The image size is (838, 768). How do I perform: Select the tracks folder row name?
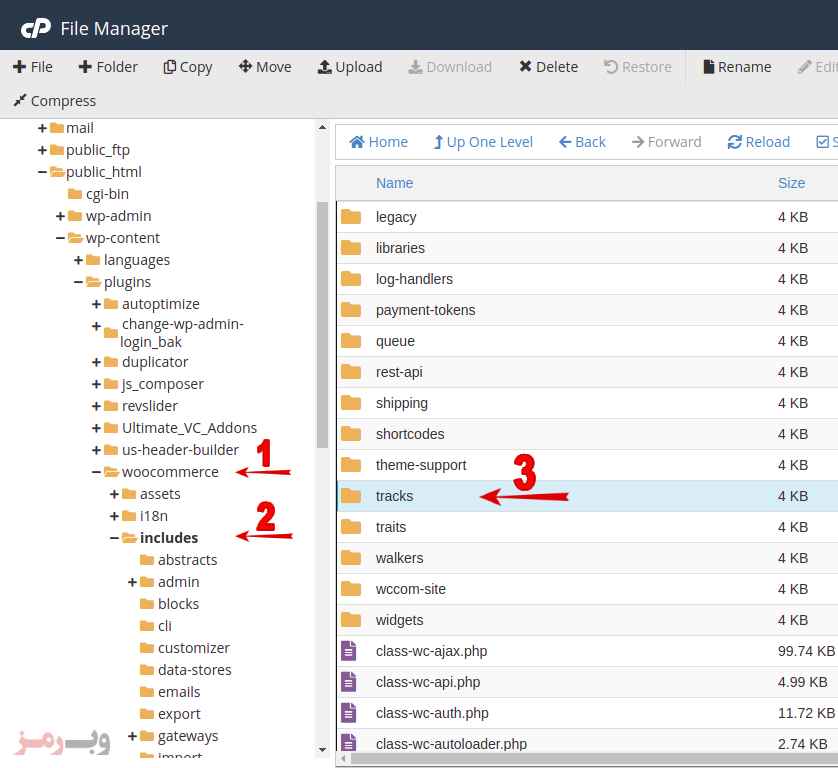[394, 496]
